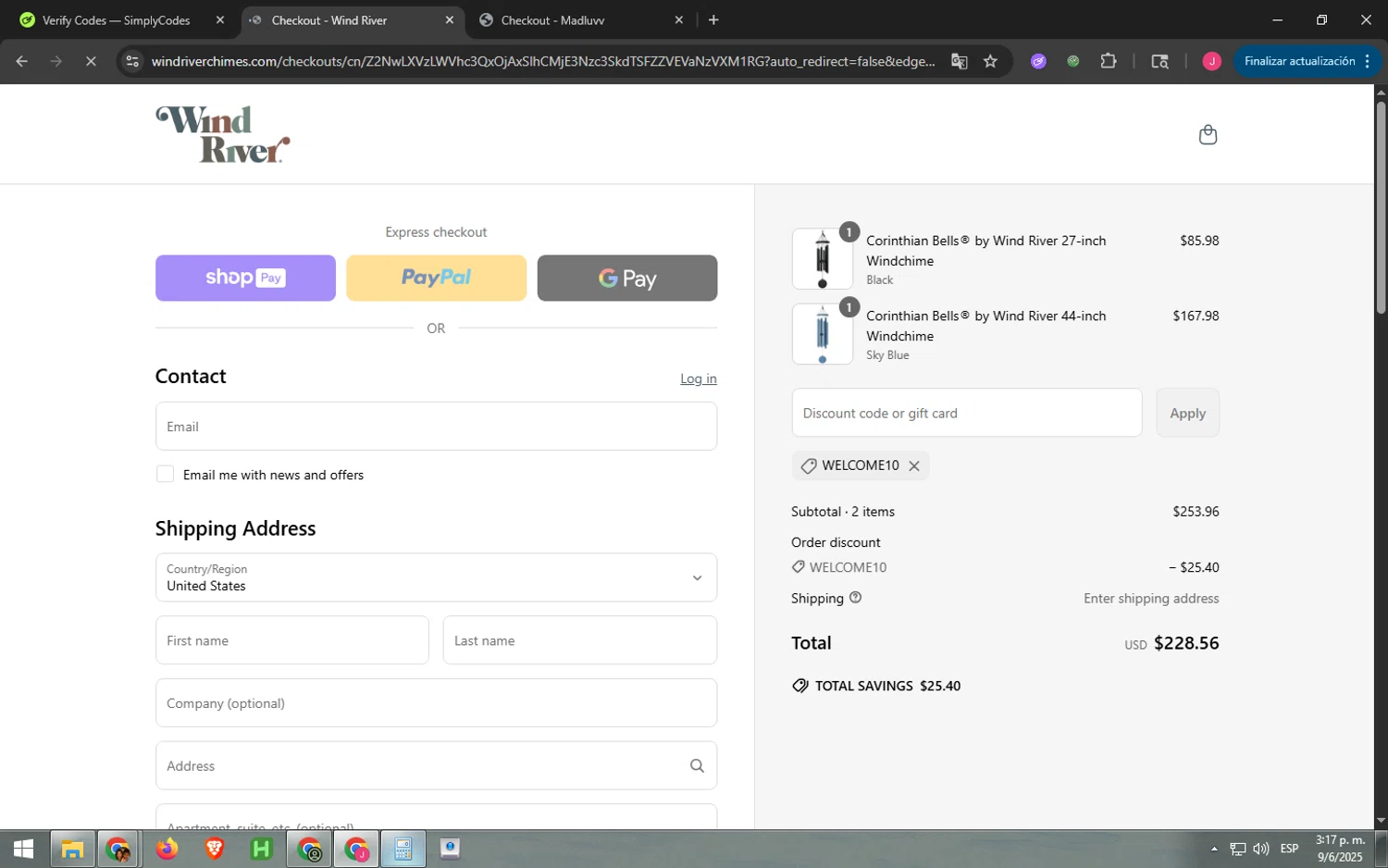1388x868 pixels.
Task: Pay with PayPal
Action: click(436, 278)
